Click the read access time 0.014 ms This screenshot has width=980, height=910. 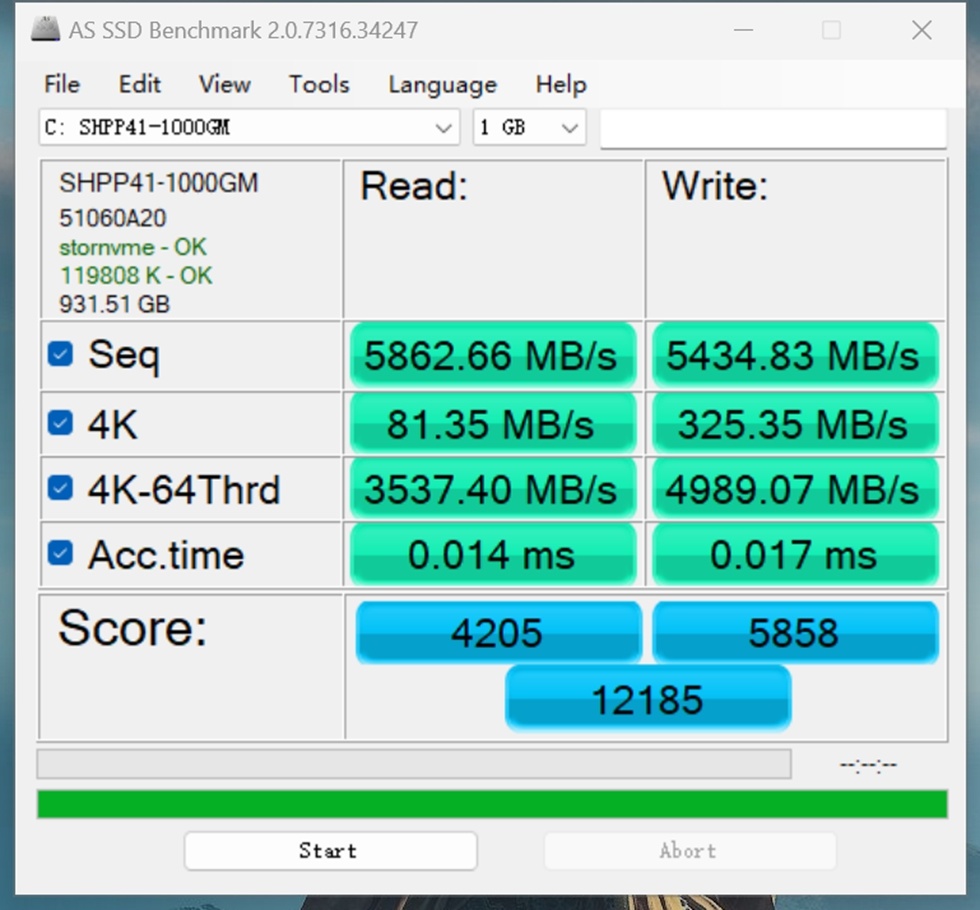coord(492,554)
